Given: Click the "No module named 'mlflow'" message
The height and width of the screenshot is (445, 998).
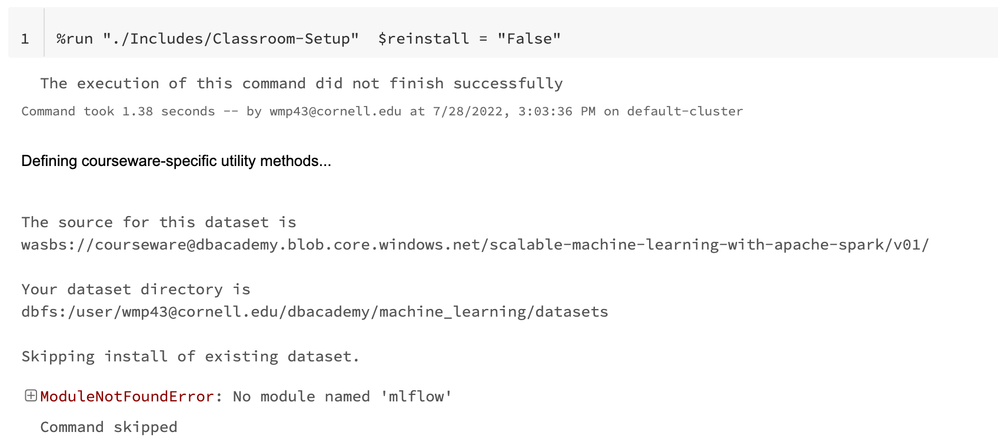Looking at the screenshot, I should pyautogui.click(x=342, y=397).
